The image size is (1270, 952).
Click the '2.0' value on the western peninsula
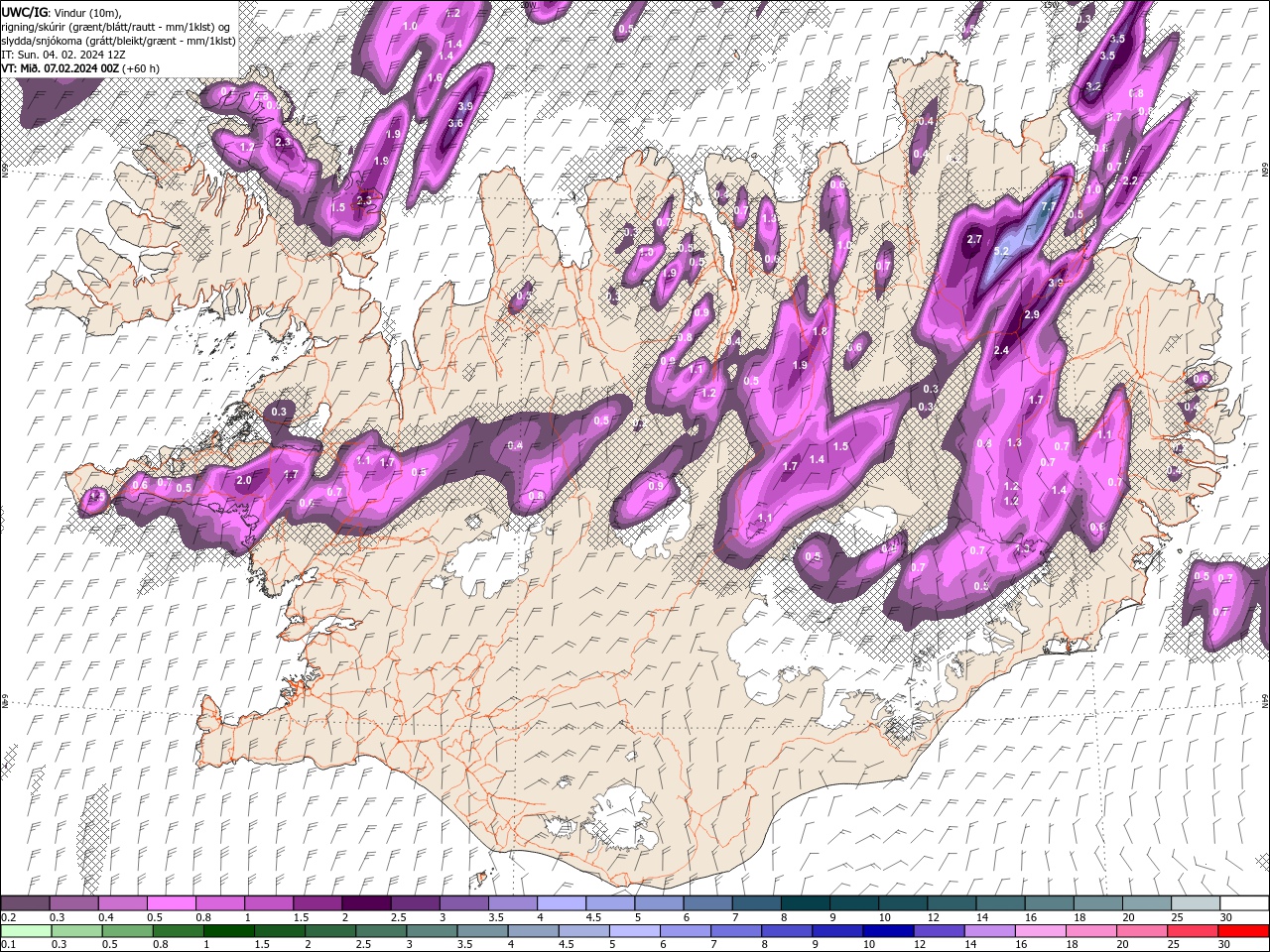click(245, 480)
